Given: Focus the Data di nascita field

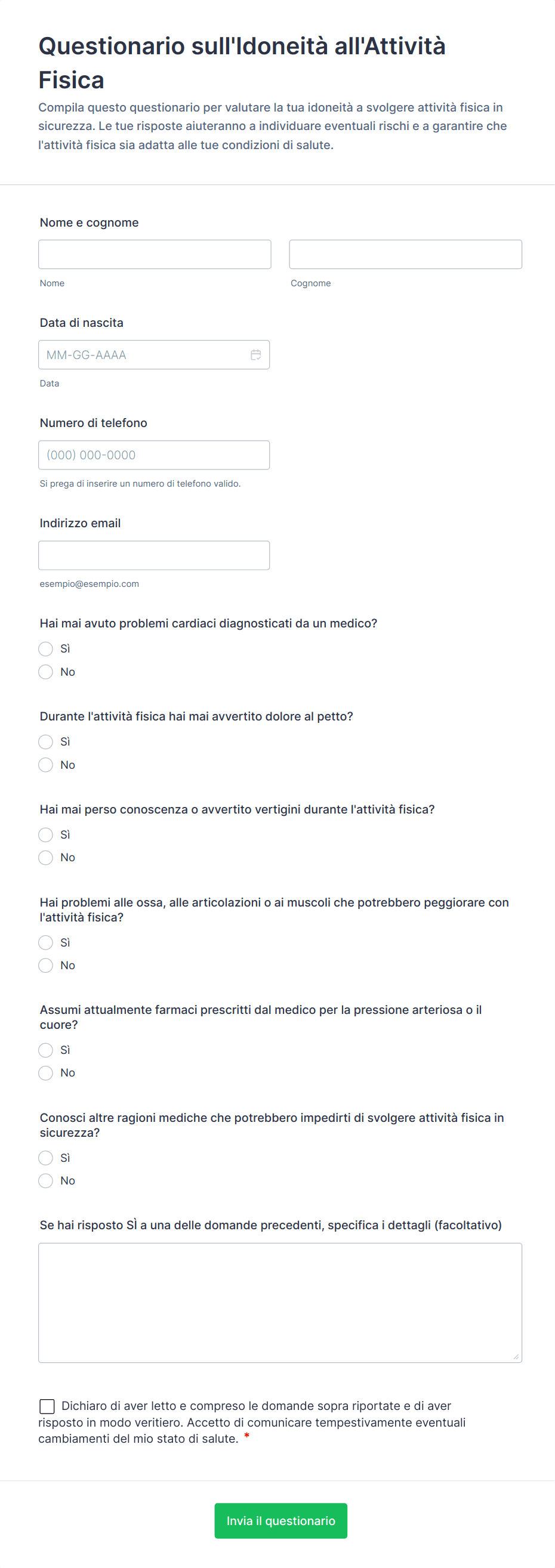Looking at the screenshot, I should 143,355.
